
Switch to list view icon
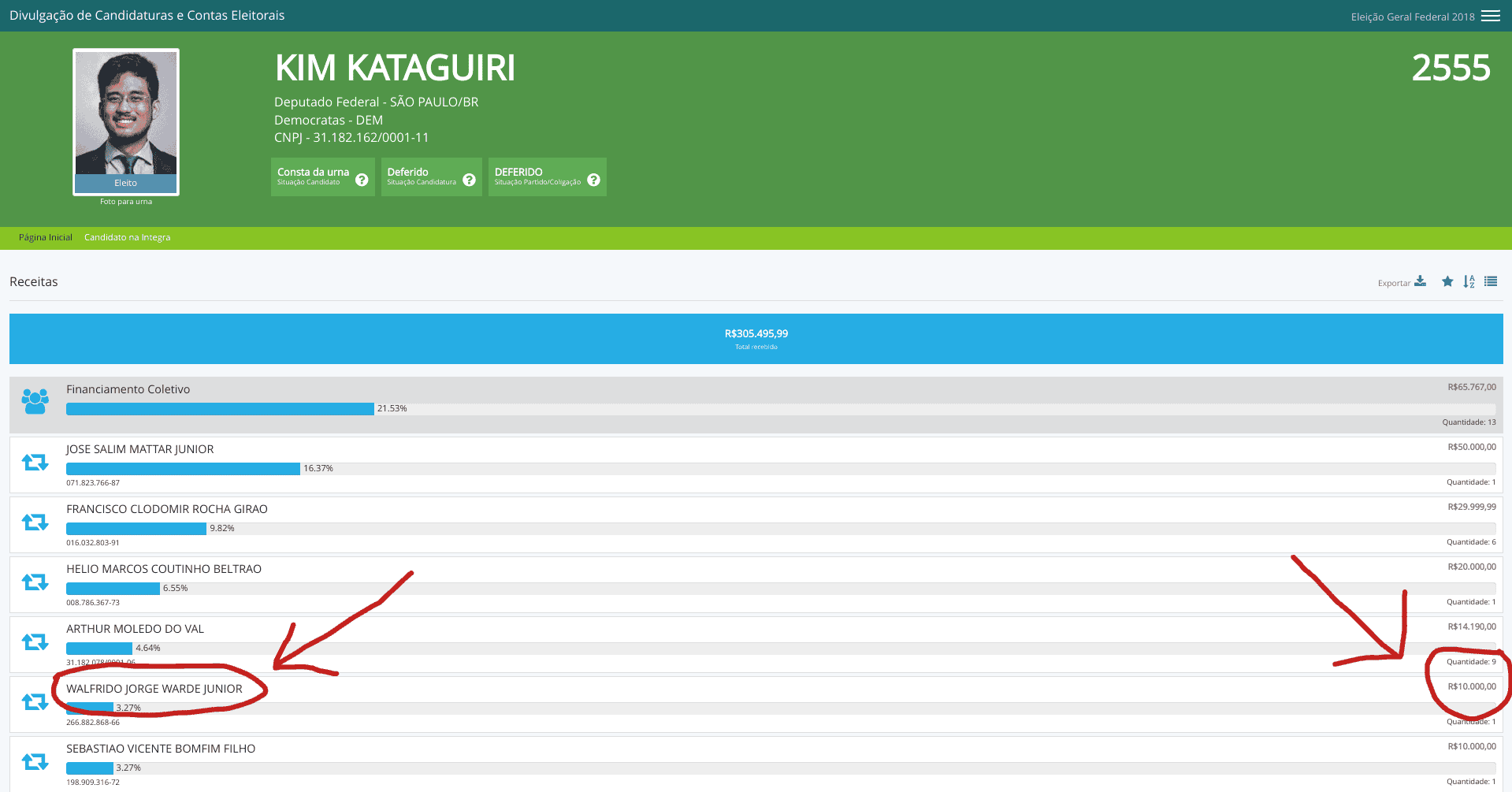pyautogui.click(x=1491, y=281)
